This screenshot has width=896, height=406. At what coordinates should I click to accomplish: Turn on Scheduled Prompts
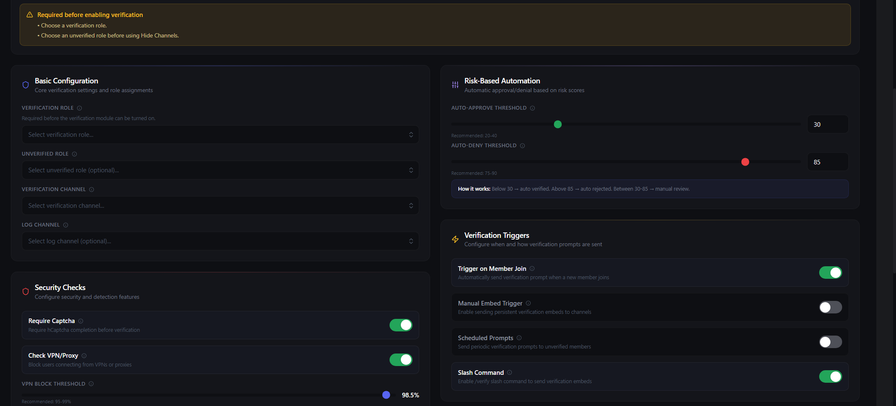point(830,342)
